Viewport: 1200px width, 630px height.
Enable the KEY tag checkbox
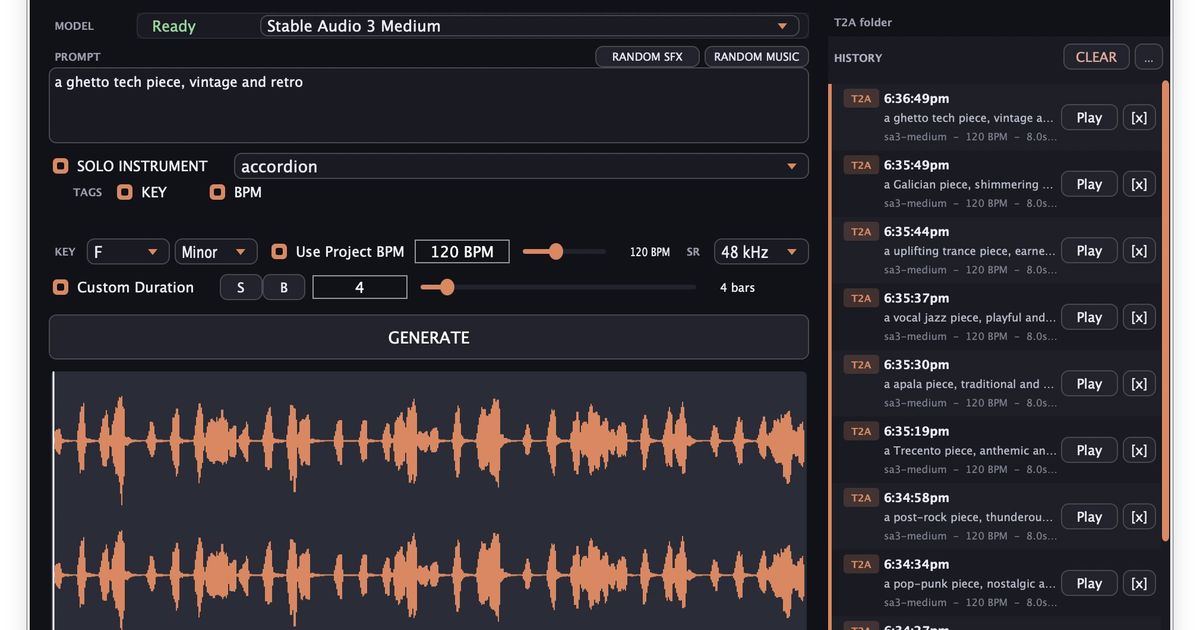click(125, 192)
